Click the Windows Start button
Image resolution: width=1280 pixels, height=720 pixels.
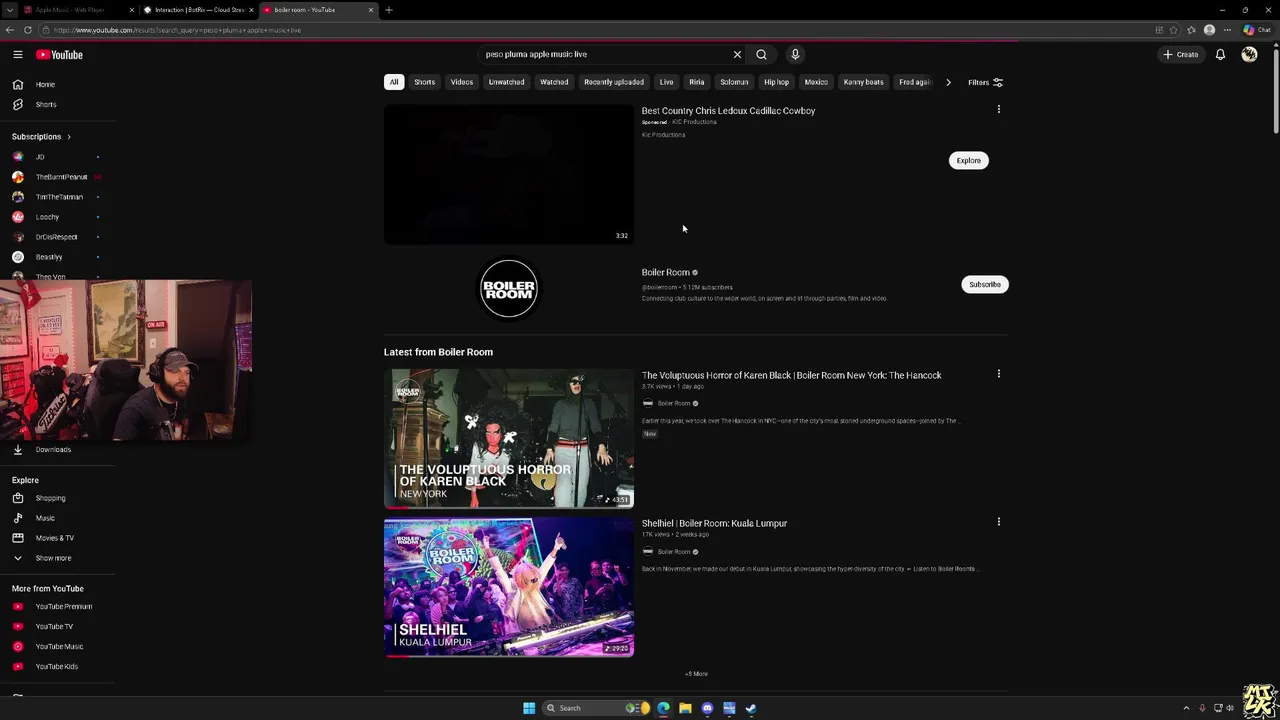point(529,708)
